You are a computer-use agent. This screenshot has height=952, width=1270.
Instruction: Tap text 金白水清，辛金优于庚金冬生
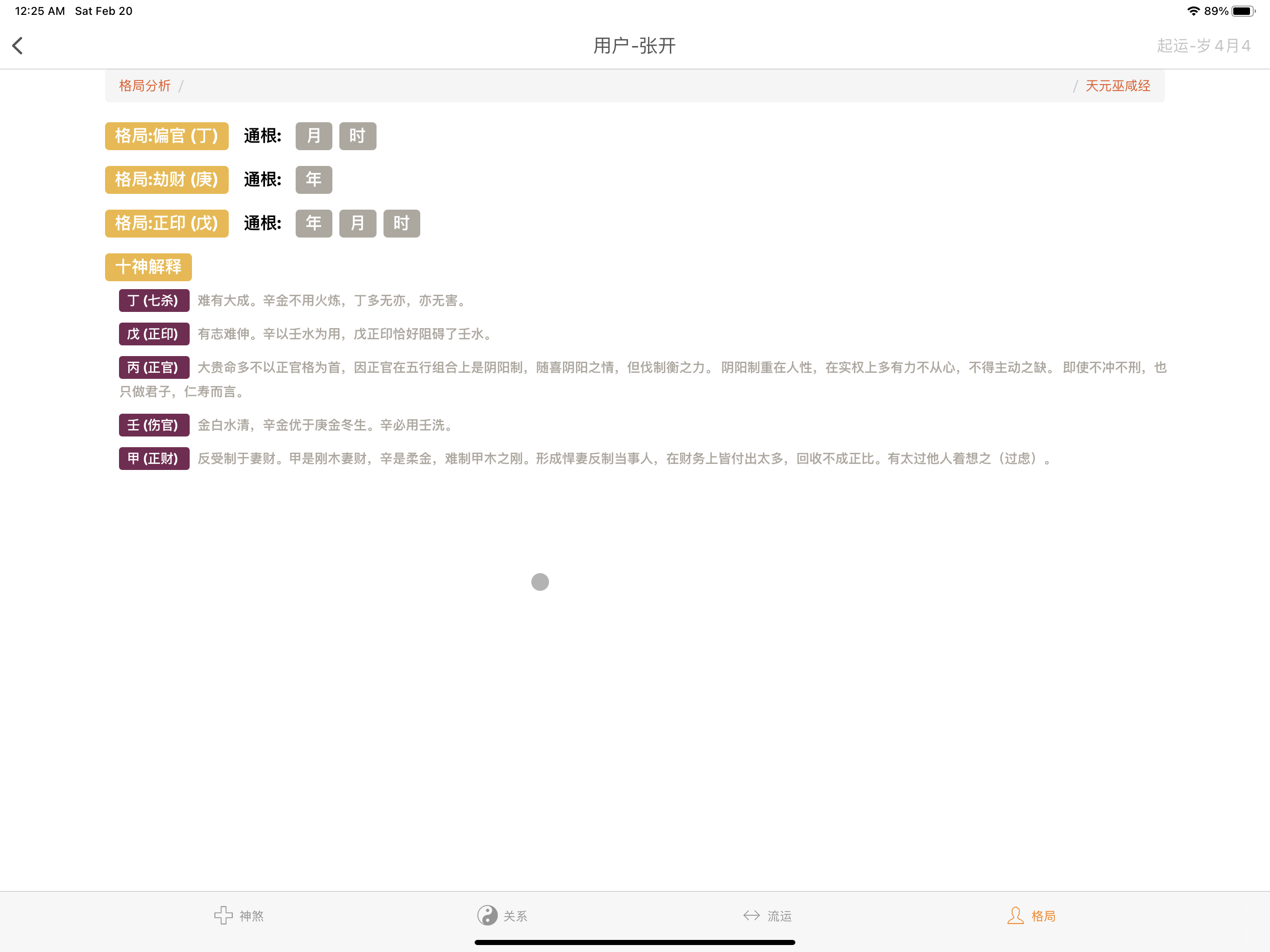[283, 425]
